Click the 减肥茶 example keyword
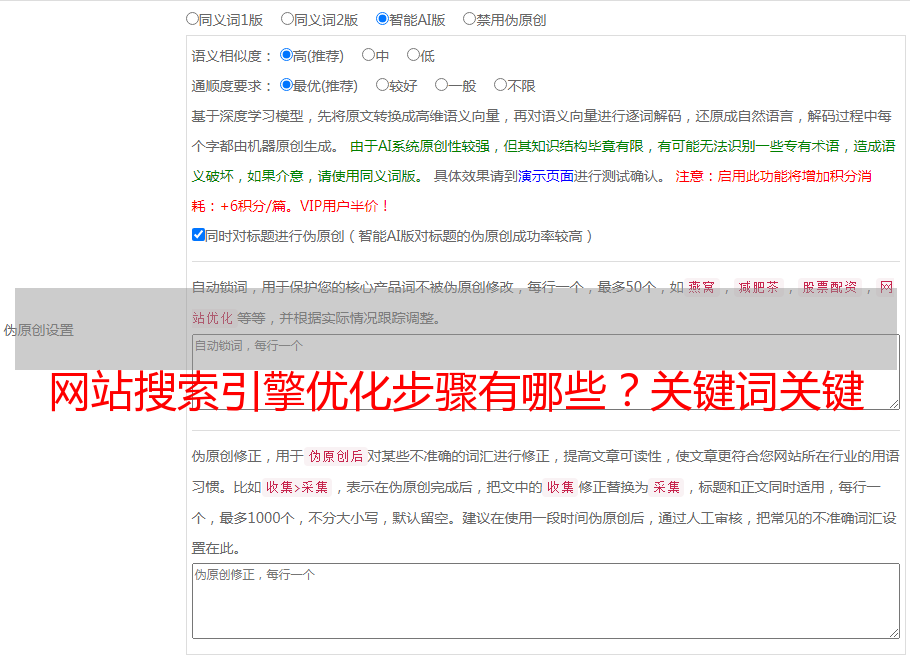Image resolution: width=911 pixels, height=658 pixels. 759,287
